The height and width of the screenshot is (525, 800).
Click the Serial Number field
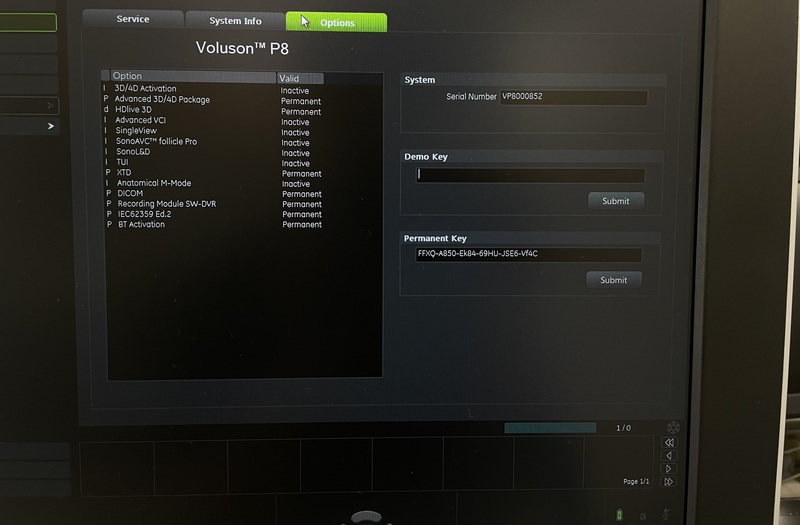pos(572,97)
